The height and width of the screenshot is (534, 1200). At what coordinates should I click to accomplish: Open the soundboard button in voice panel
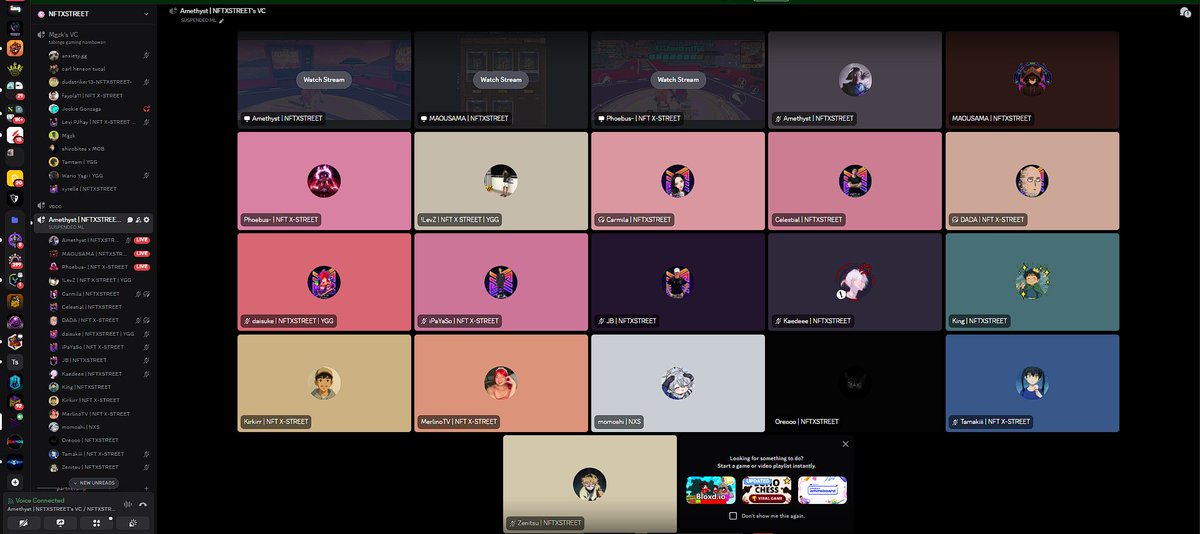tap(133, 523)
